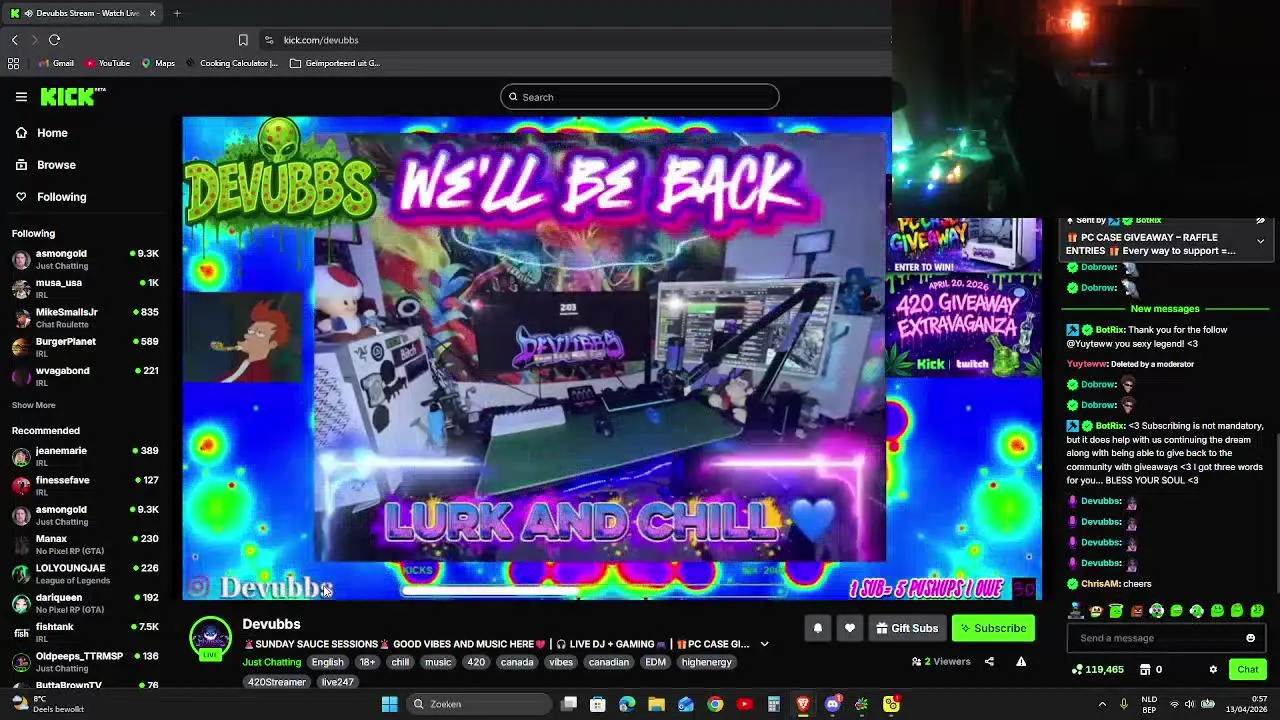The width and height of the screenshot is (1280, 720).
Task: Open the Kick sidebar hamburger menu
Action: pos(21,97)
